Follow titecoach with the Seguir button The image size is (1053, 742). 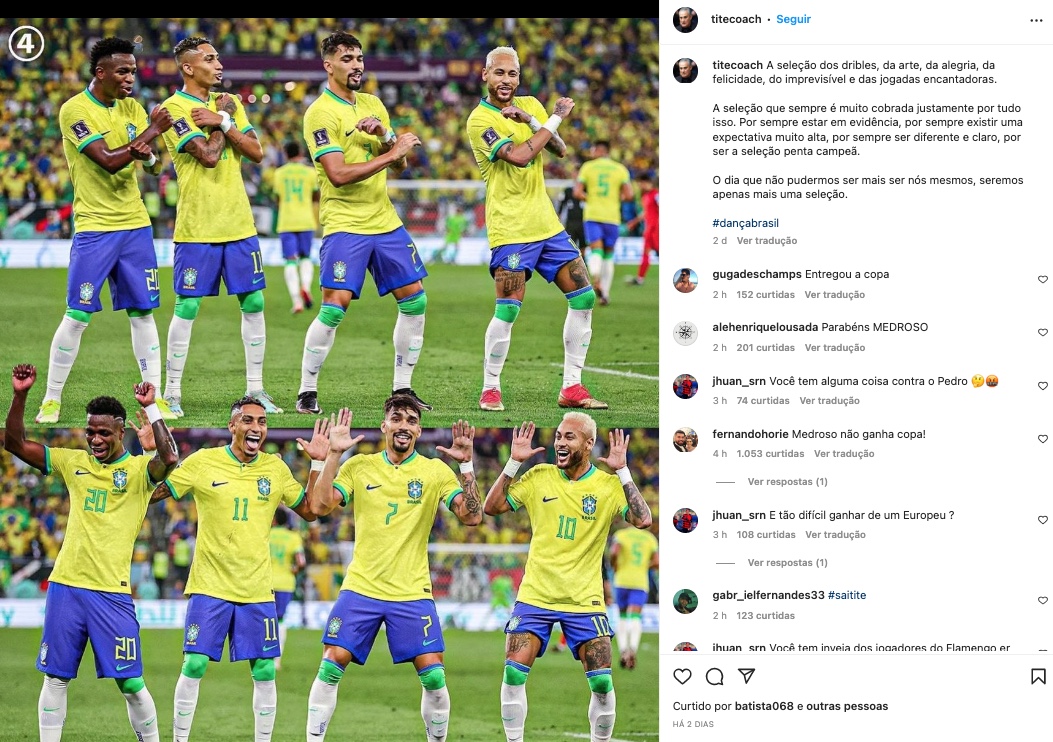click(x=793, y=19)
